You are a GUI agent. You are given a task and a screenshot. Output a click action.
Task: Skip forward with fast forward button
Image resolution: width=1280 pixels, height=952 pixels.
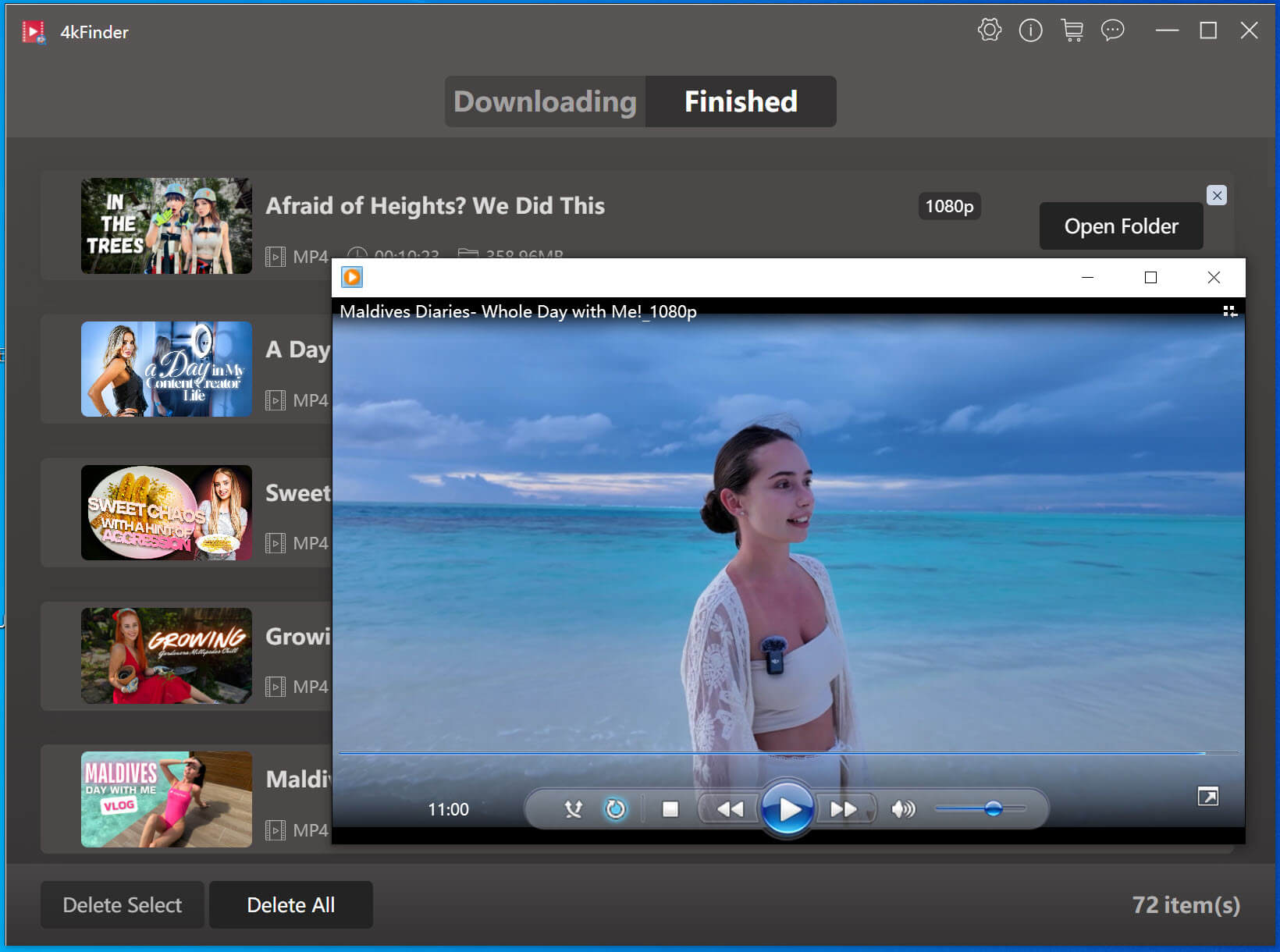click(x=843, y=809)
